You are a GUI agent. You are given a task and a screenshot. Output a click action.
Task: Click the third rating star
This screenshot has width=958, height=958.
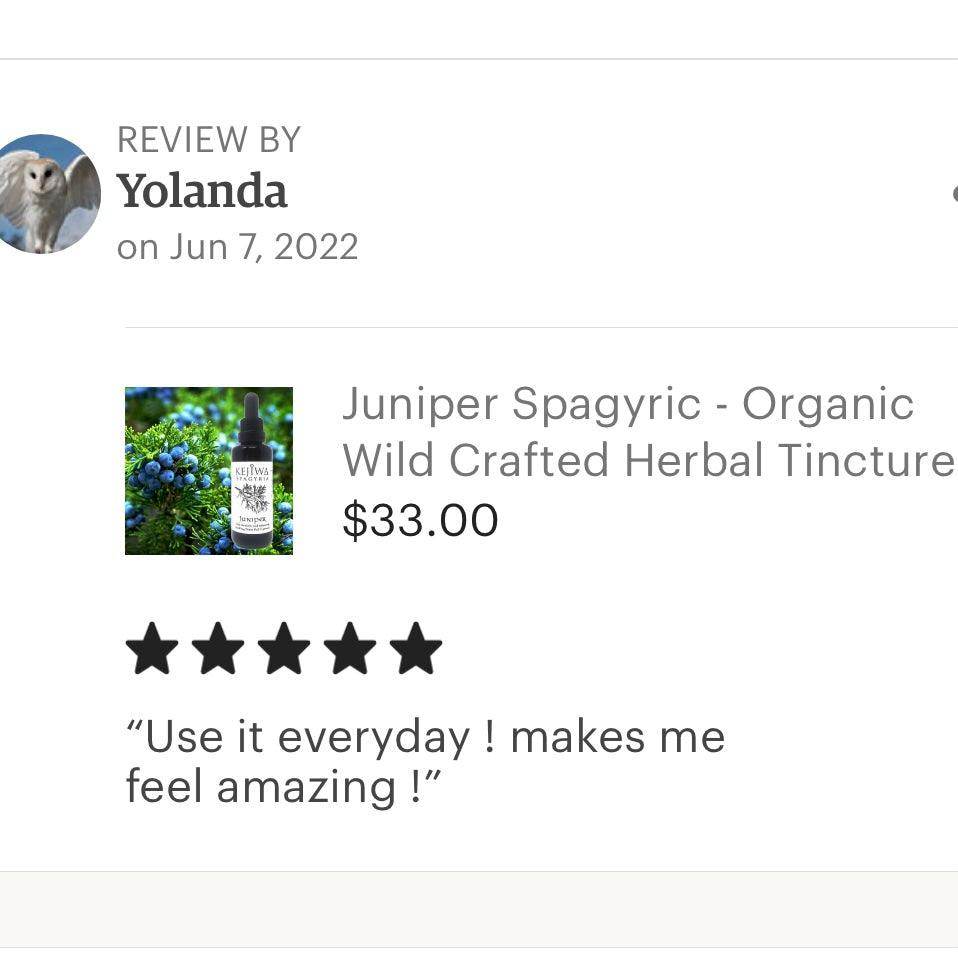pyautogui.click(x=284, y=650)
